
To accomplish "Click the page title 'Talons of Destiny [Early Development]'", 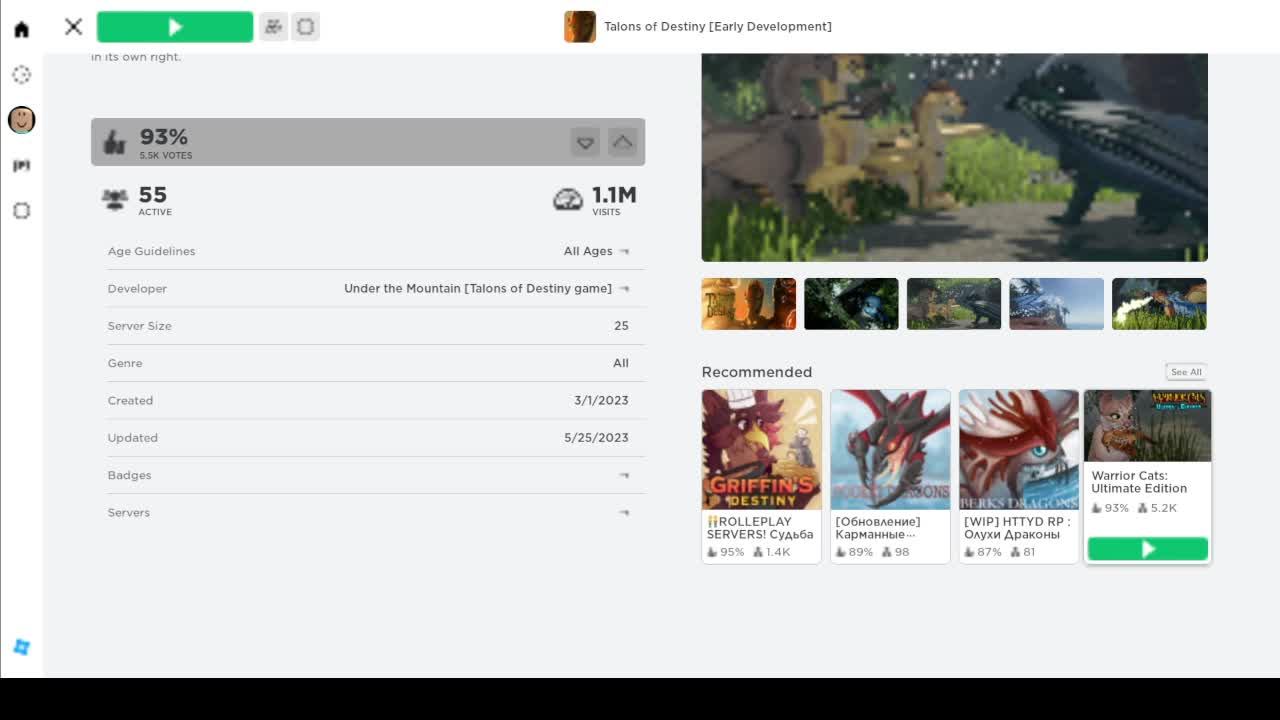I will tap(718, 27).
